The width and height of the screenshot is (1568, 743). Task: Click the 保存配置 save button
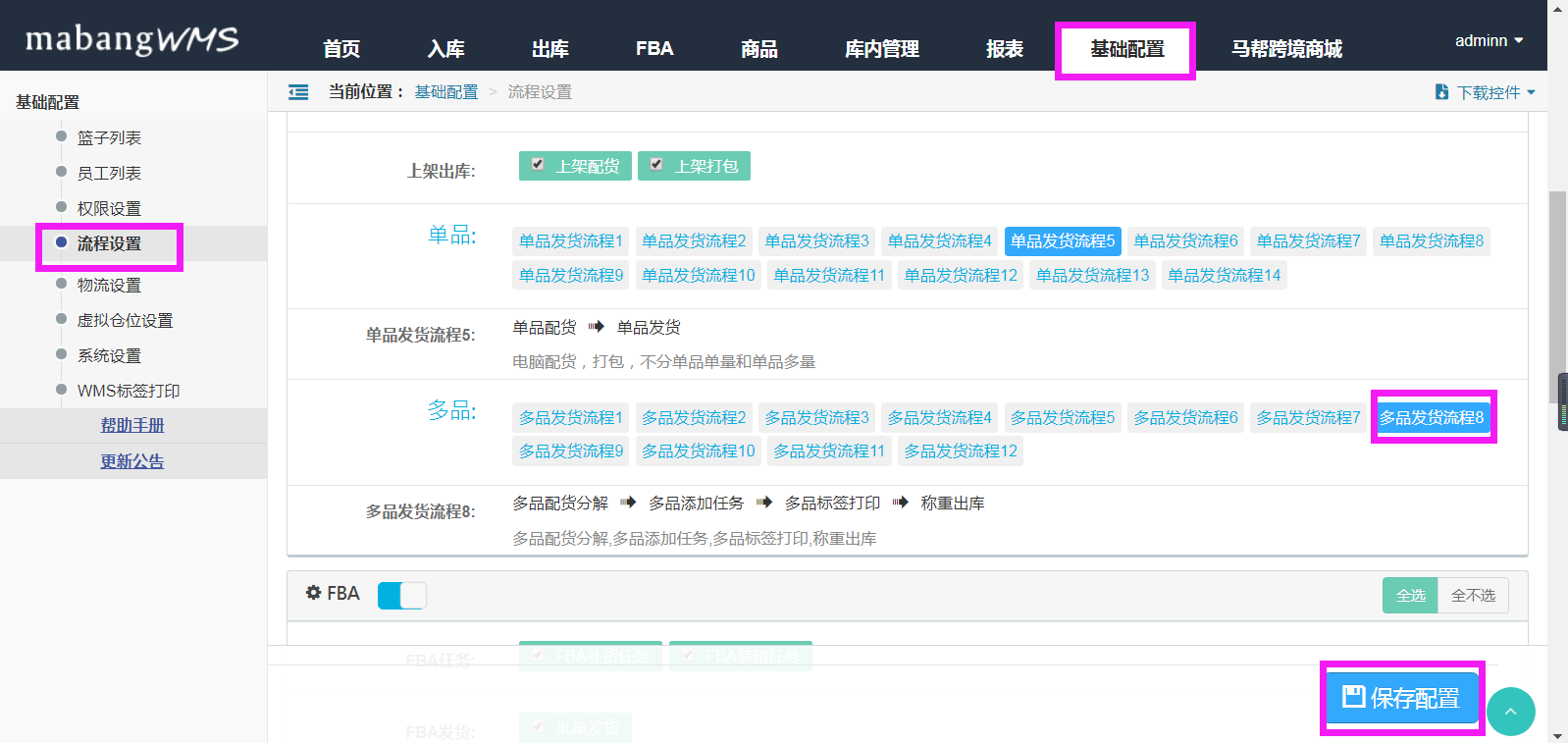[x=1401, y=698]
